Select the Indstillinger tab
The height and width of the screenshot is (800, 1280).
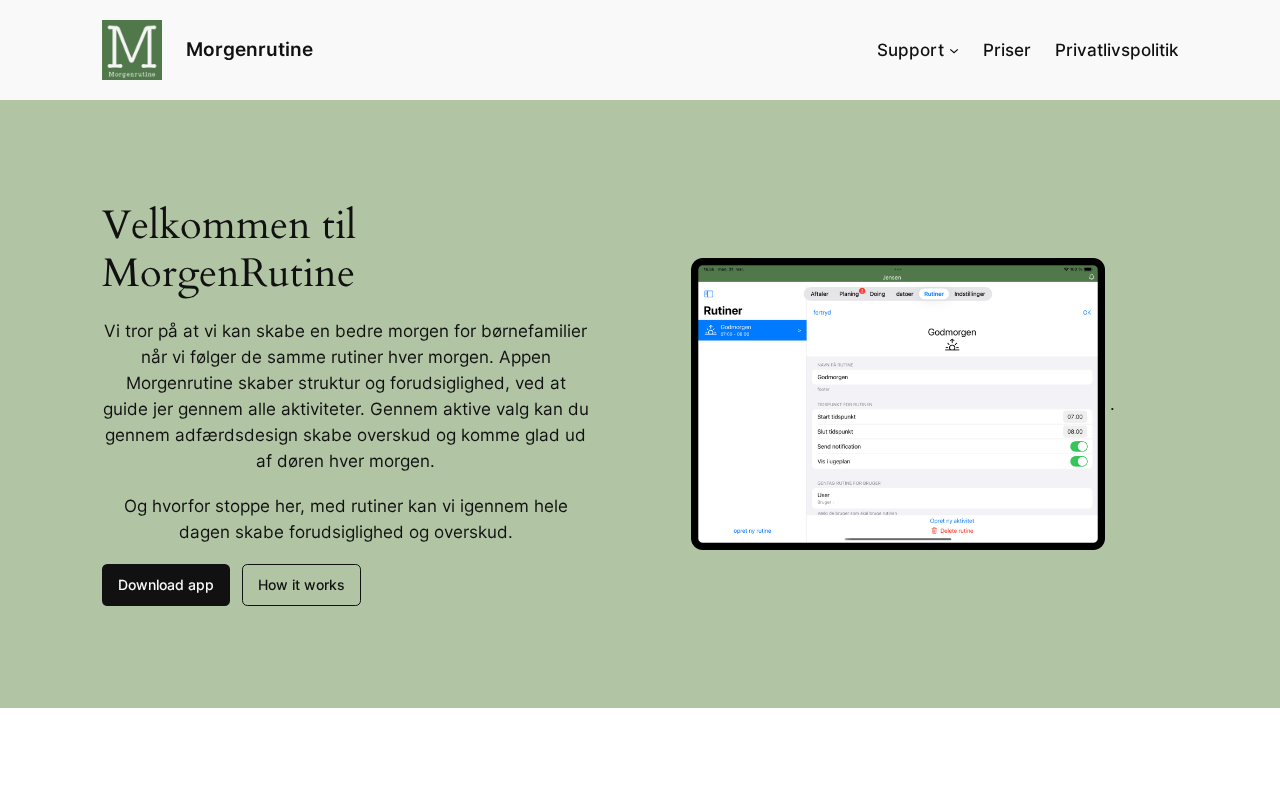tap(969, 294)
